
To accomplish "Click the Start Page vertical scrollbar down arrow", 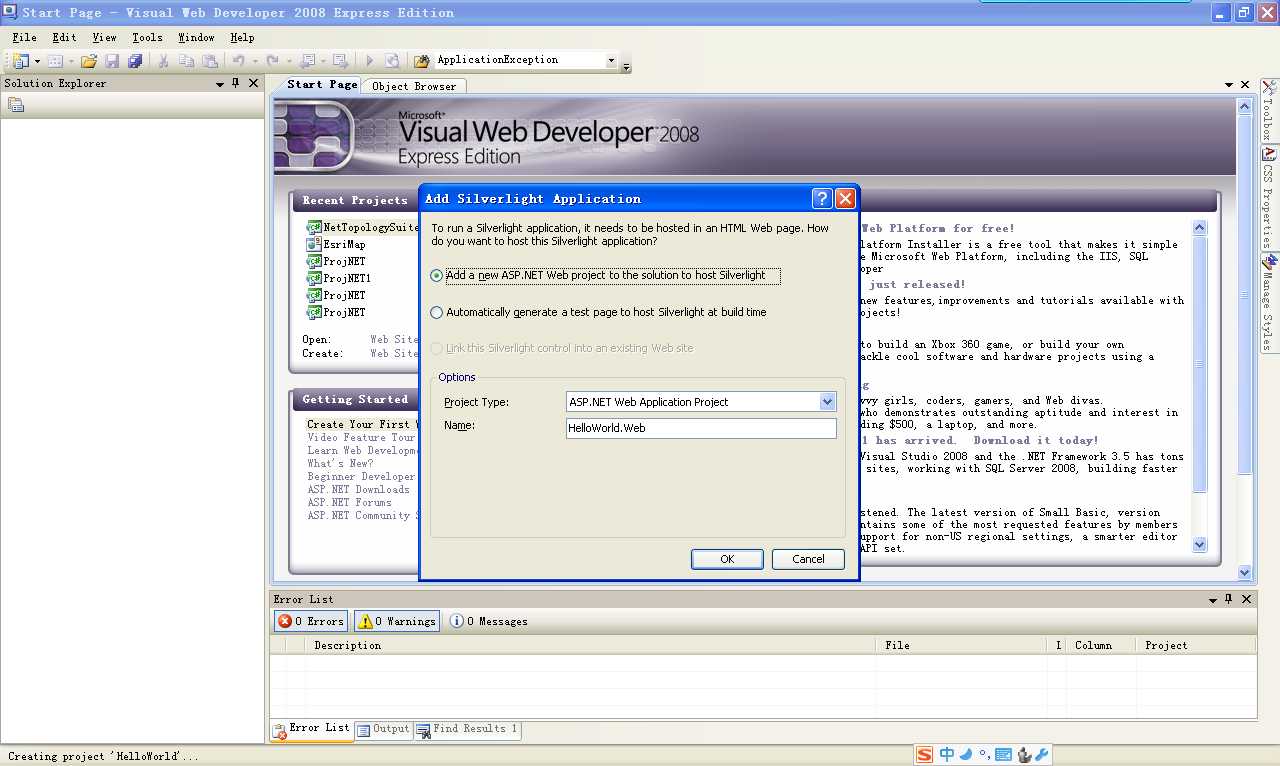I will tap(1245, 572).
